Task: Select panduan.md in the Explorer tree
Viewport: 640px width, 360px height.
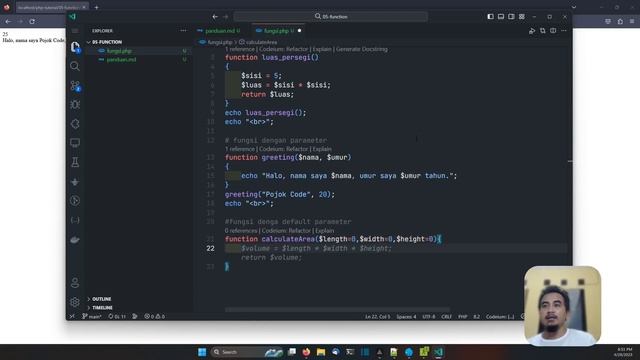Action: point(121,60)
